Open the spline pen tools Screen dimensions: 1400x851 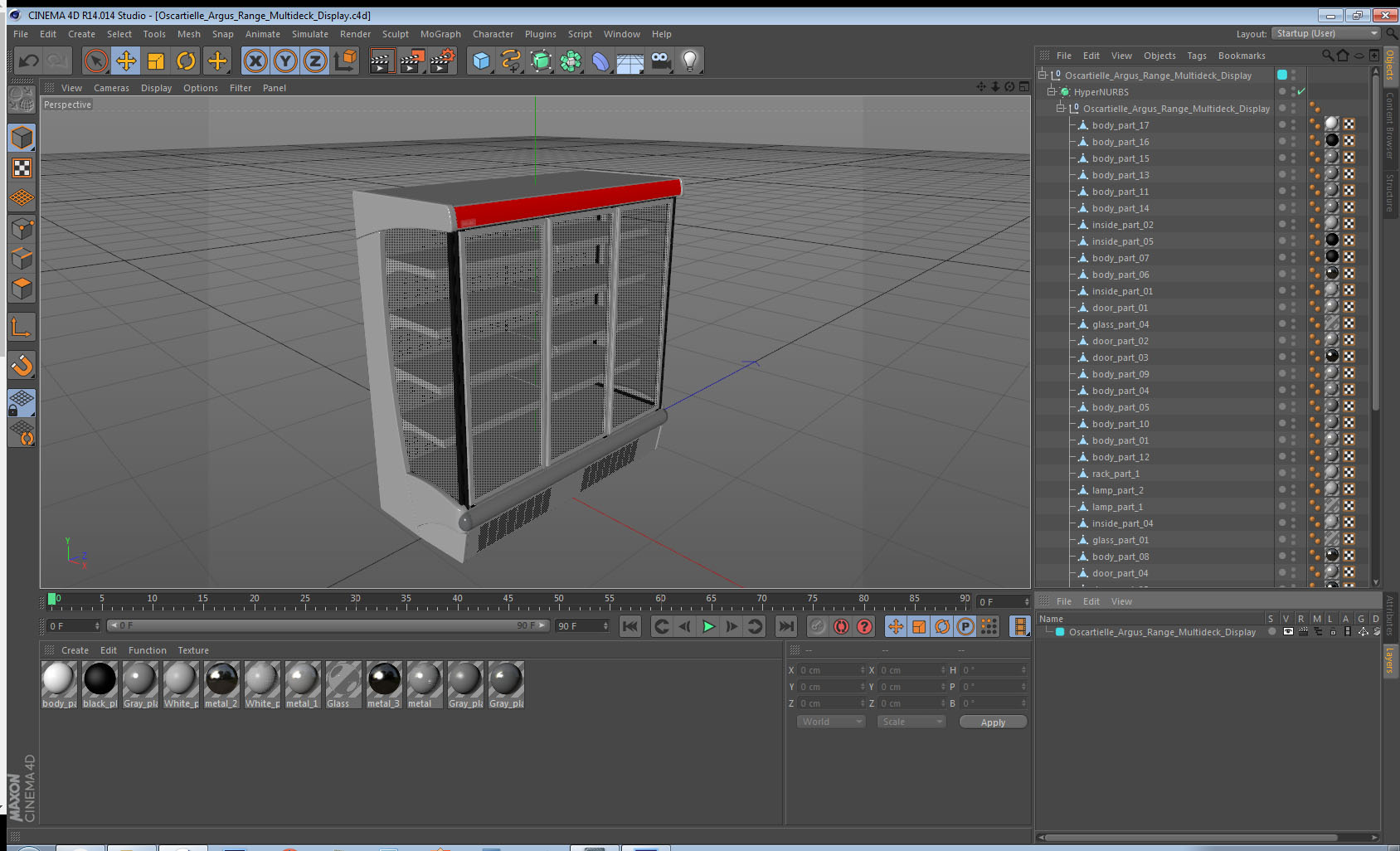coord(511,61)
